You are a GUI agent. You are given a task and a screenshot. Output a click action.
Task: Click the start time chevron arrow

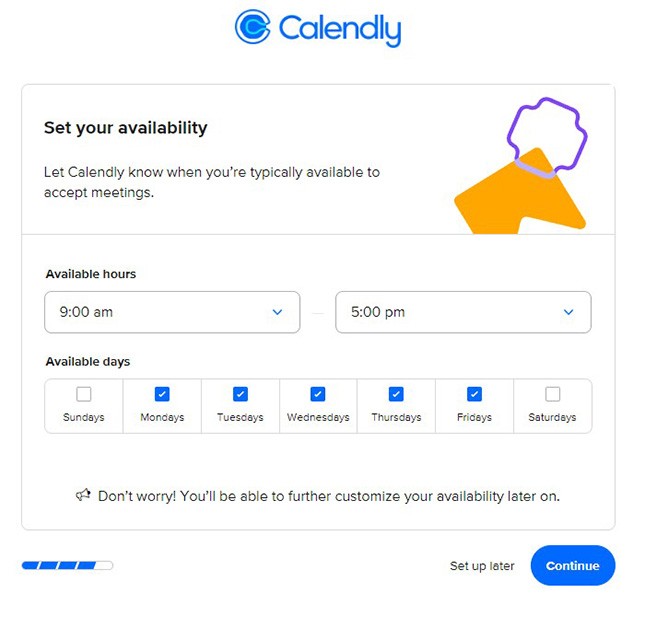tap(277, 312)
